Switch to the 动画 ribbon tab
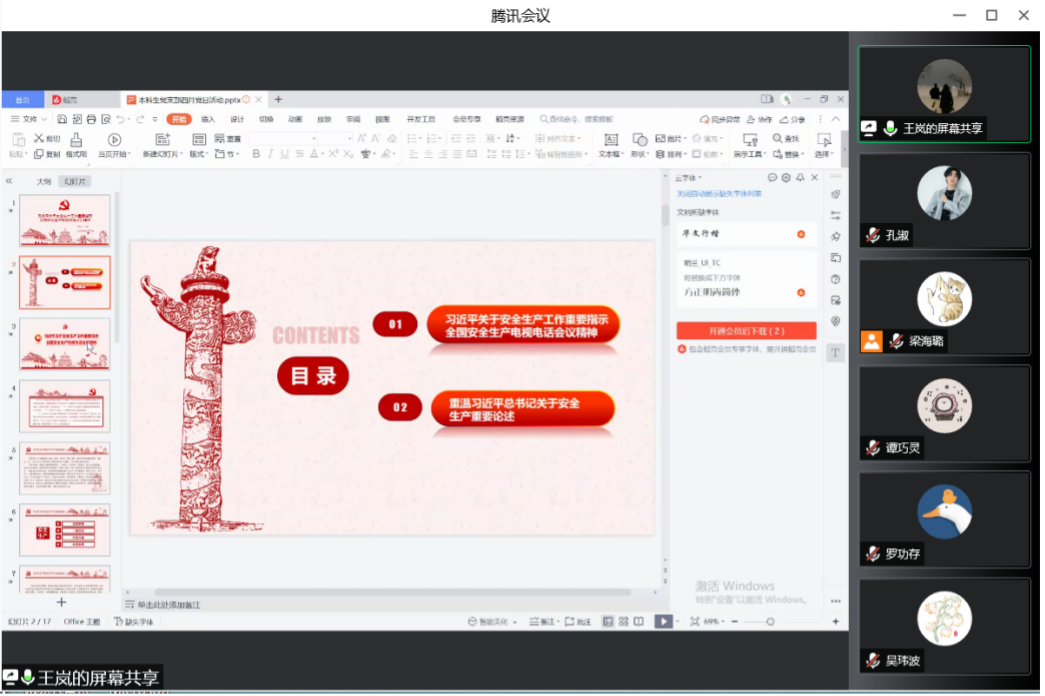The height and width of the screenshot is (696, 1045). [295, 119]
